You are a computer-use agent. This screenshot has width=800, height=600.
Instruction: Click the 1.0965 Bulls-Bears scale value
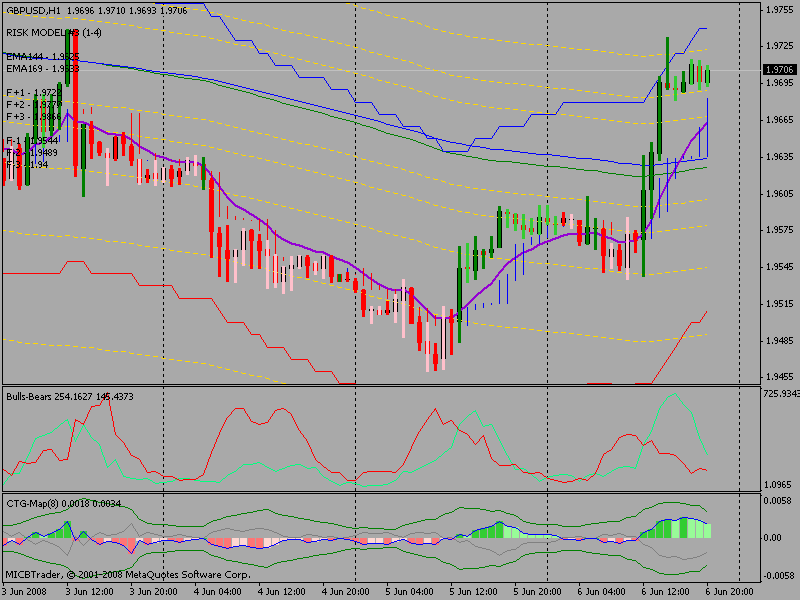coord(779,484)
